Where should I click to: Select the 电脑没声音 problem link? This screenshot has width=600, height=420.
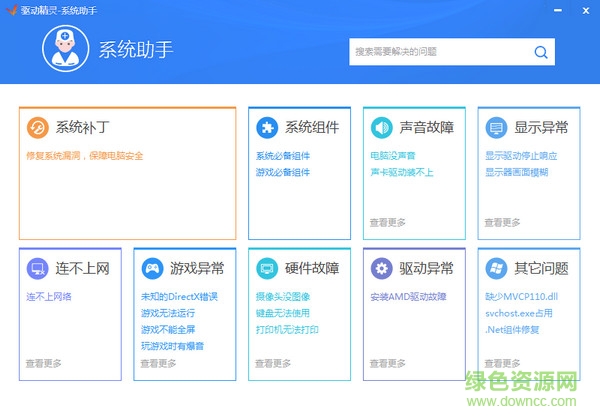393,156
